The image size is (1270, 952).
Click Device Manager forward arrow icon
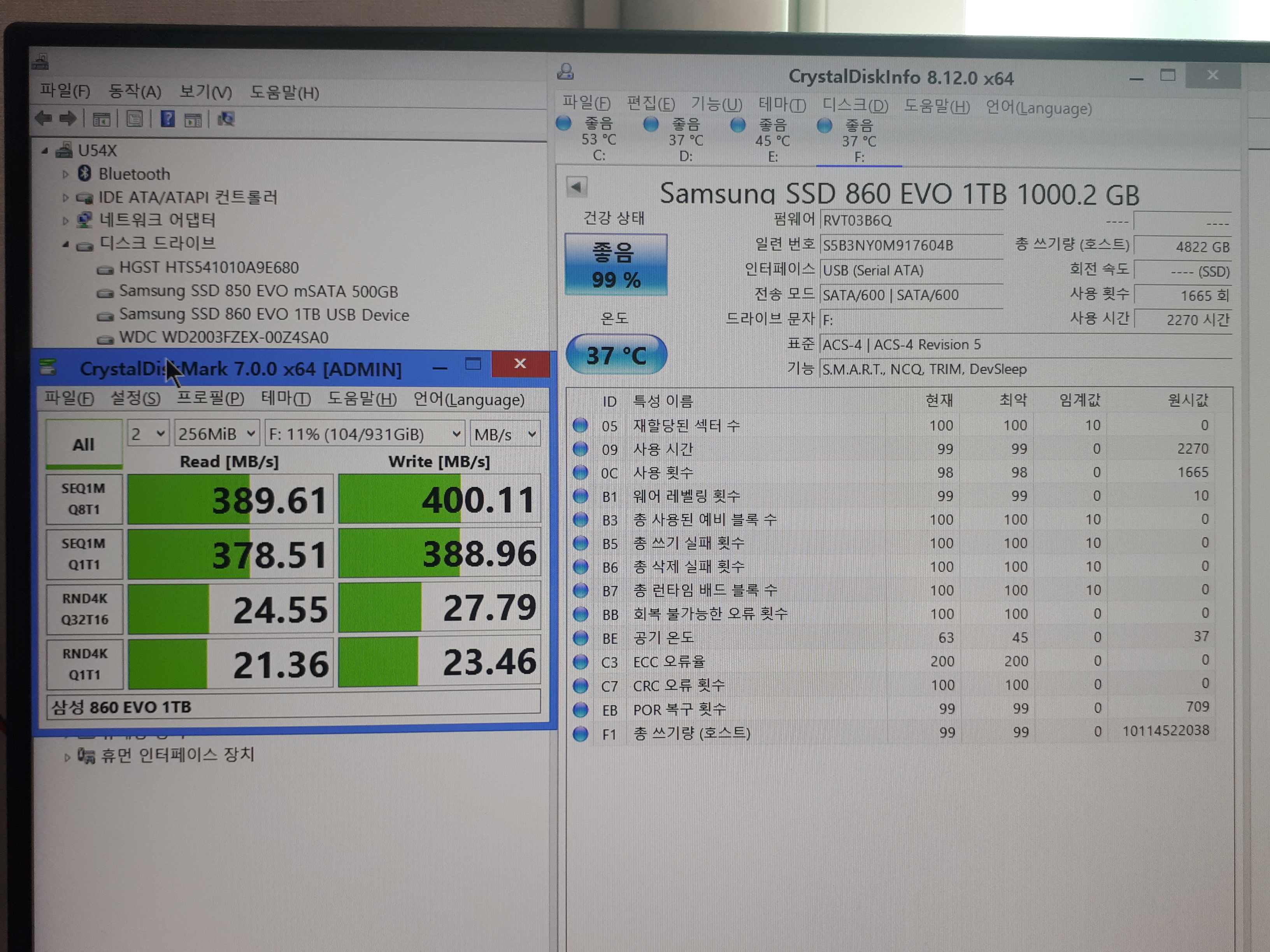[x=68, y=119]
